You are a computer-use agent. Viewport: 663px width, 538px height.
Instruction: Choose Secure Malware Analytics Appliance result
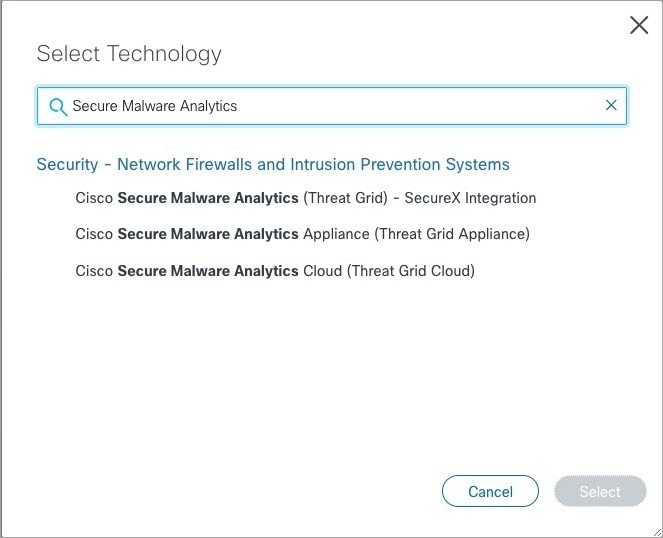302,234
